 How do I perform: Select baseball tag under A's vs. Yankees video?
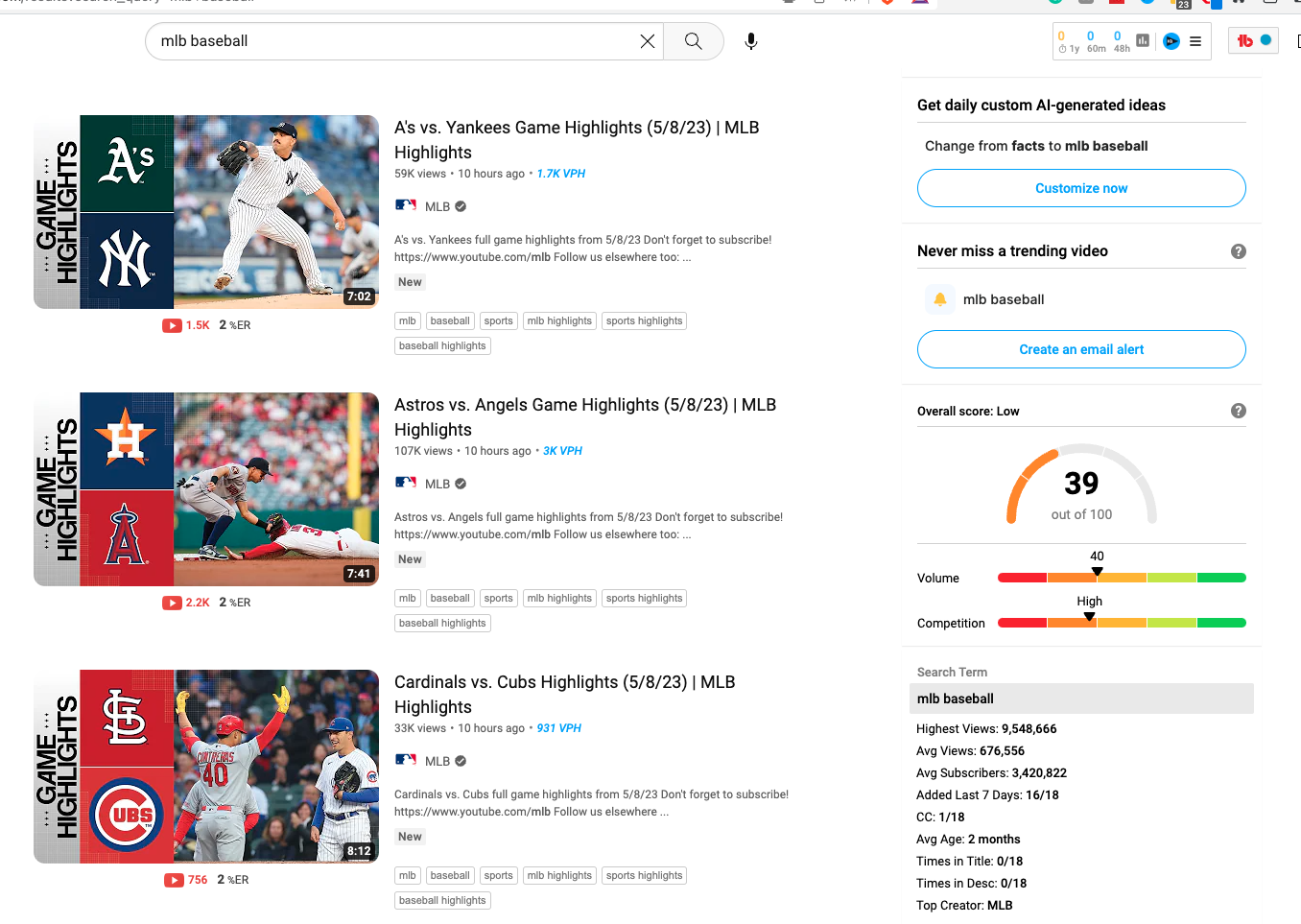(x=450, y=321)
